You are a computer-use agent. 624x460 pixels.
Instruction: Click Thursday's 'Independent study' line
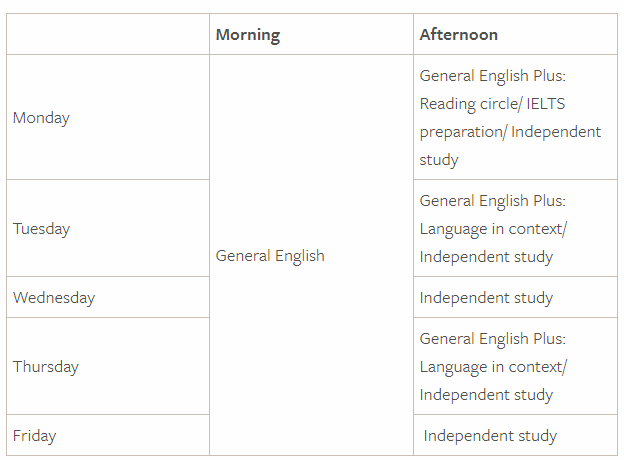pos(486,395)
